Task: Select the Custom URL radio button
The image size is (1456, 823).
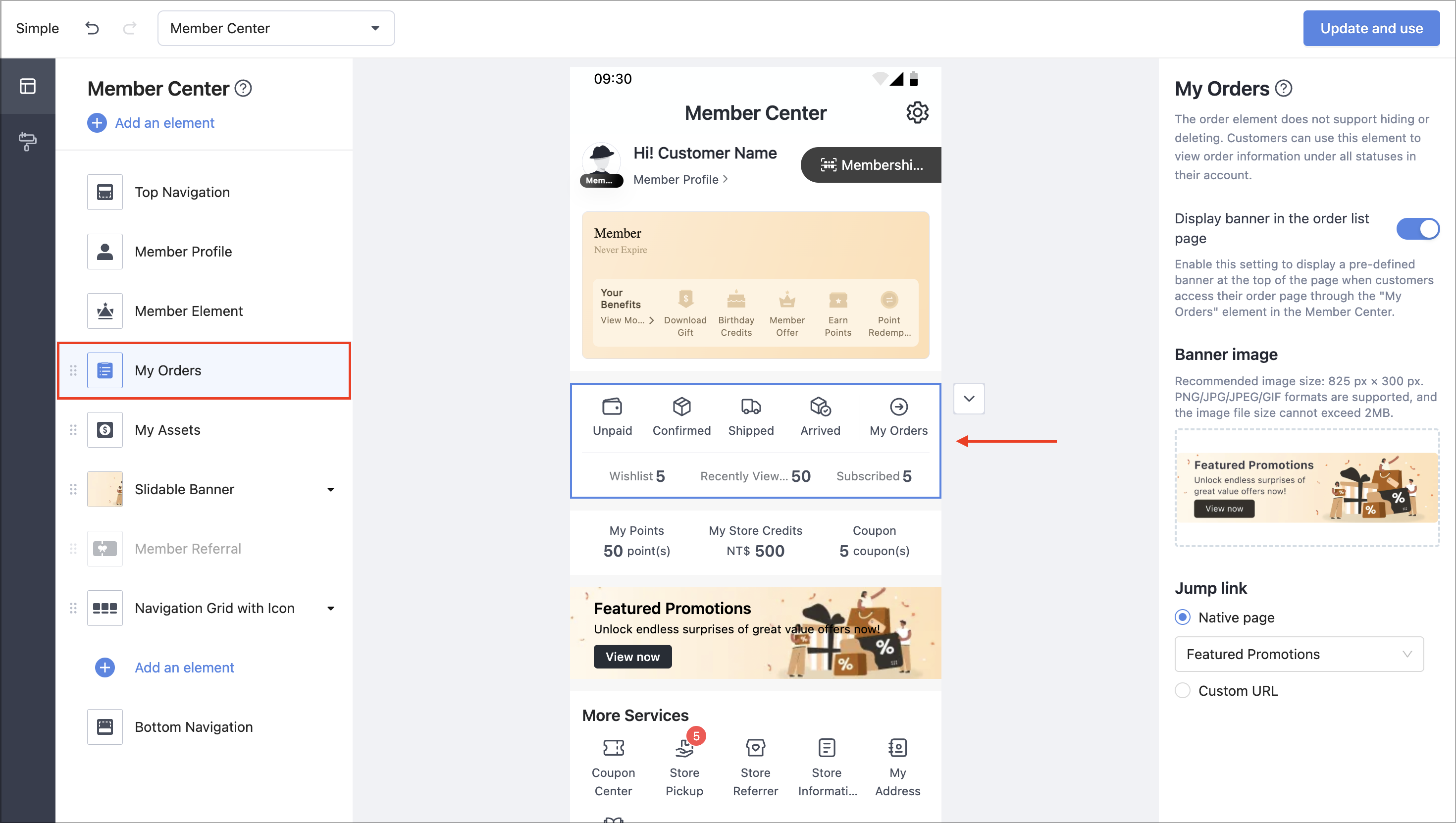Action: pyautogui.click(x=1182, y=690)
